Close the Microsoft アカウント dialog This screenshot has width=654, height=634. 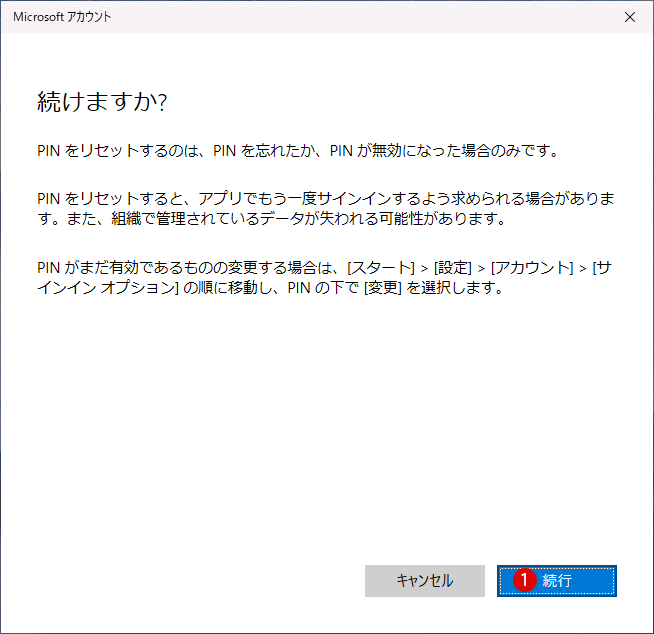(x=630, y=17)
